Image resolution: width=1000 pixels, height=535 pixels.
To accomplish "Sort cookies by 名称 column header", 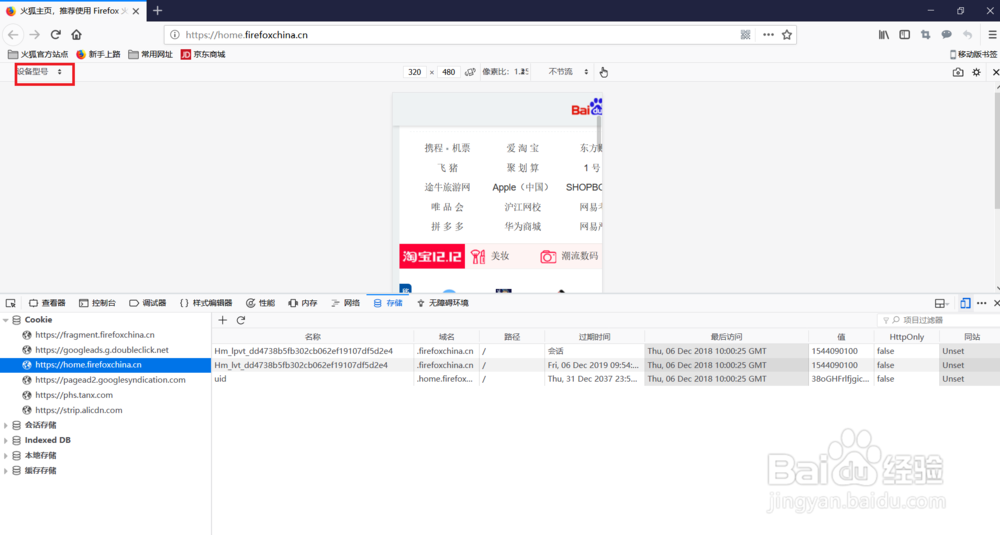I will click(312, 337).
